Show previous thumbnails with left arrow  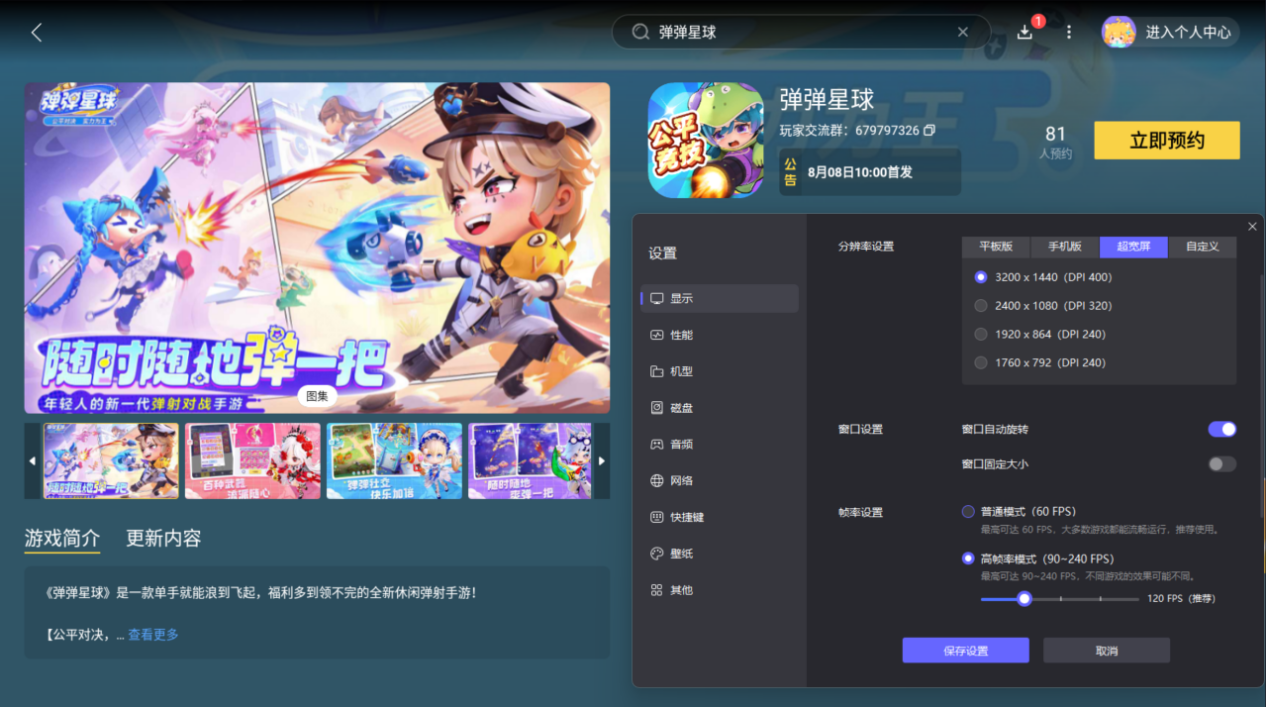32,461
